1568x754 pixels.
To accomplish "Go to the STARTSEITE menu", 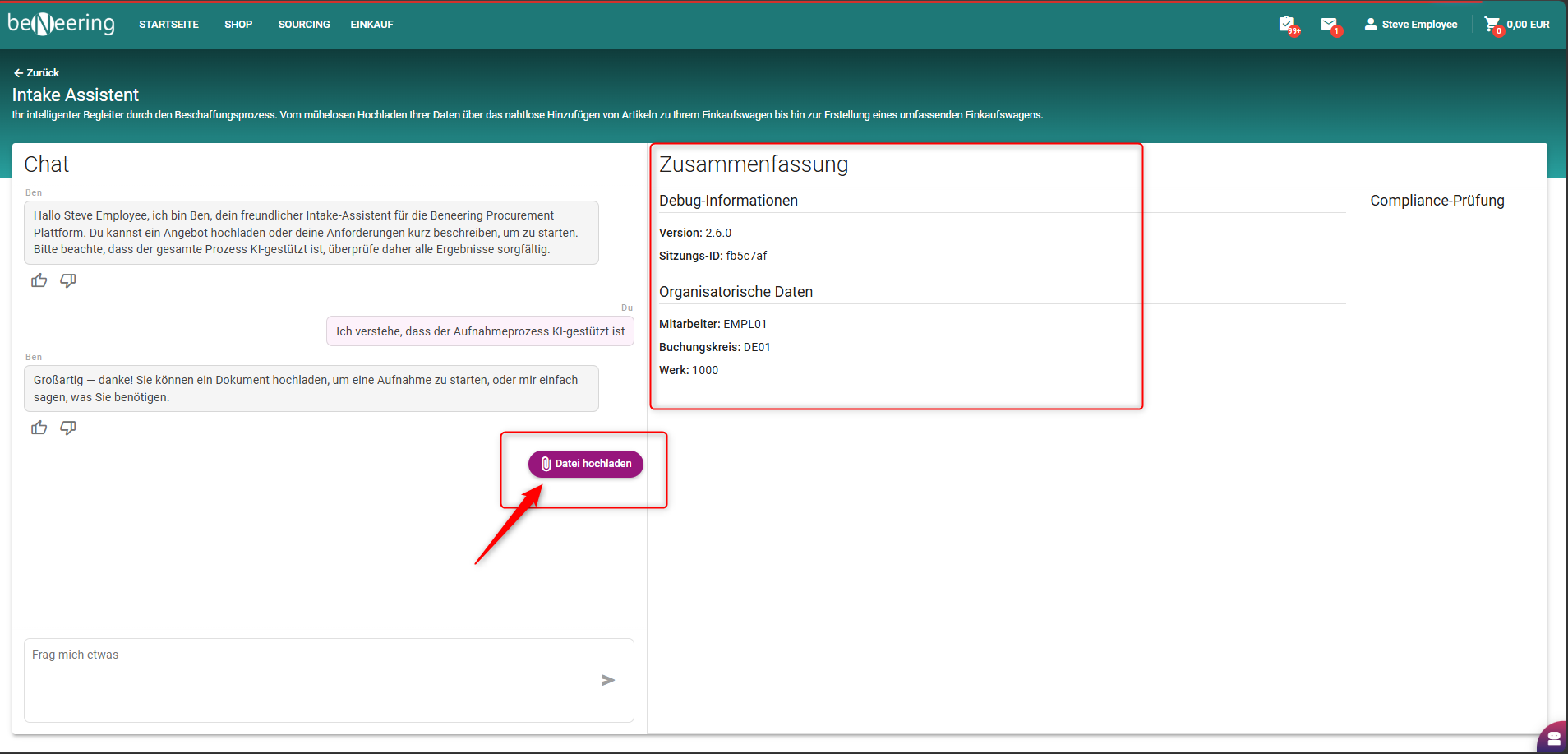I will point(168,25).
